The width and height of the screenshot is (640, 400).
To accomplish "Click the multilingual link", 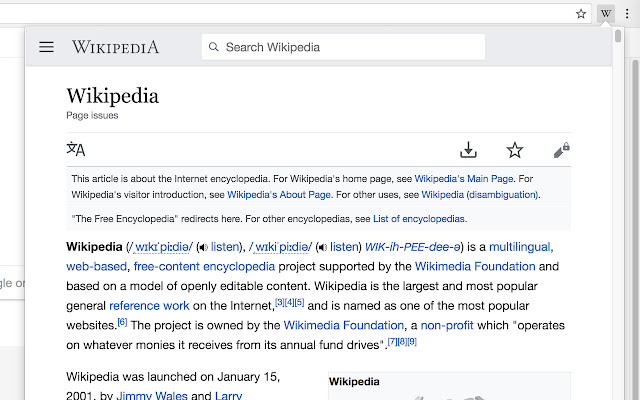I will point(520,247).
